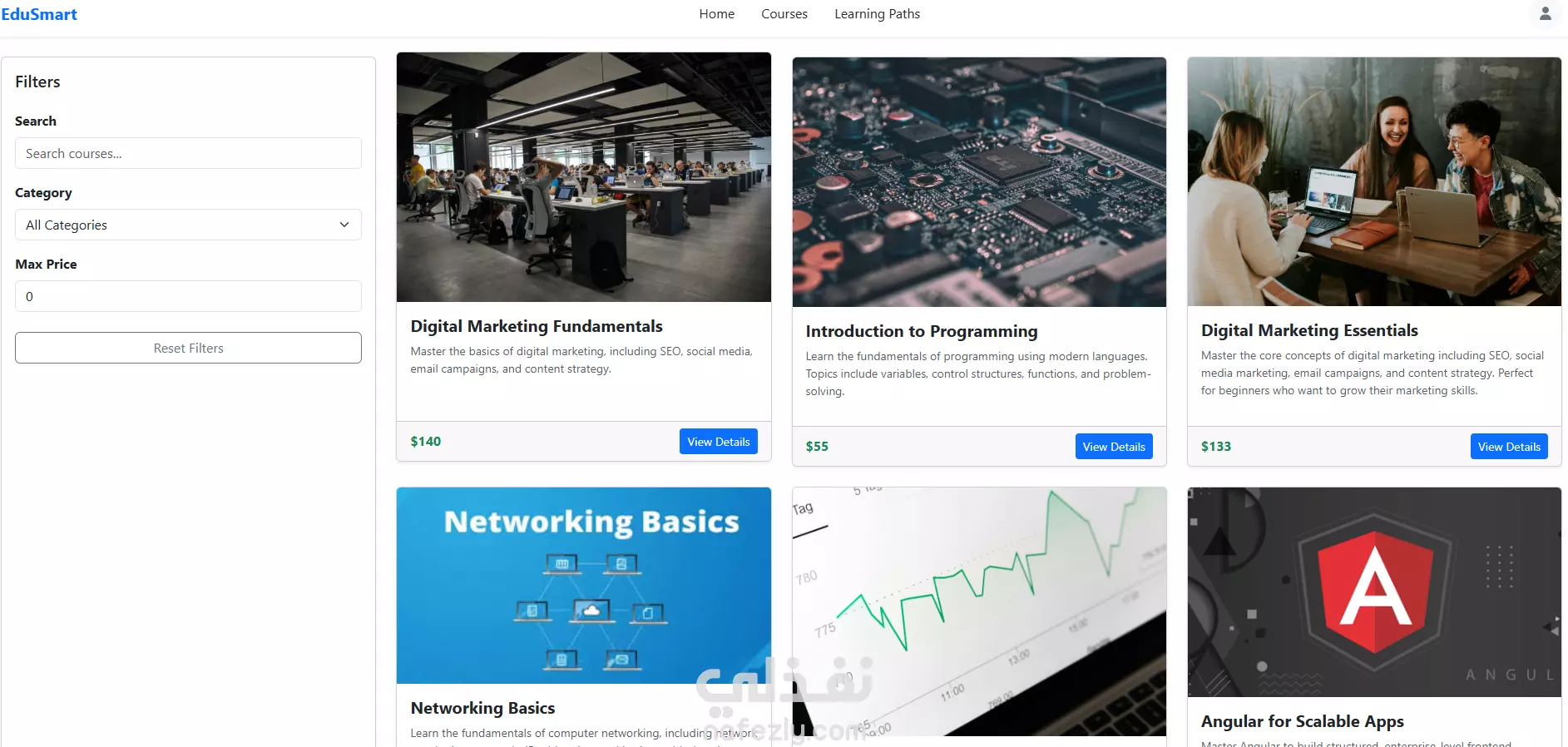View Details for Introduction to Programming
The width and height of the screenshot is (1568, 747).
[x=1114, y=447]
